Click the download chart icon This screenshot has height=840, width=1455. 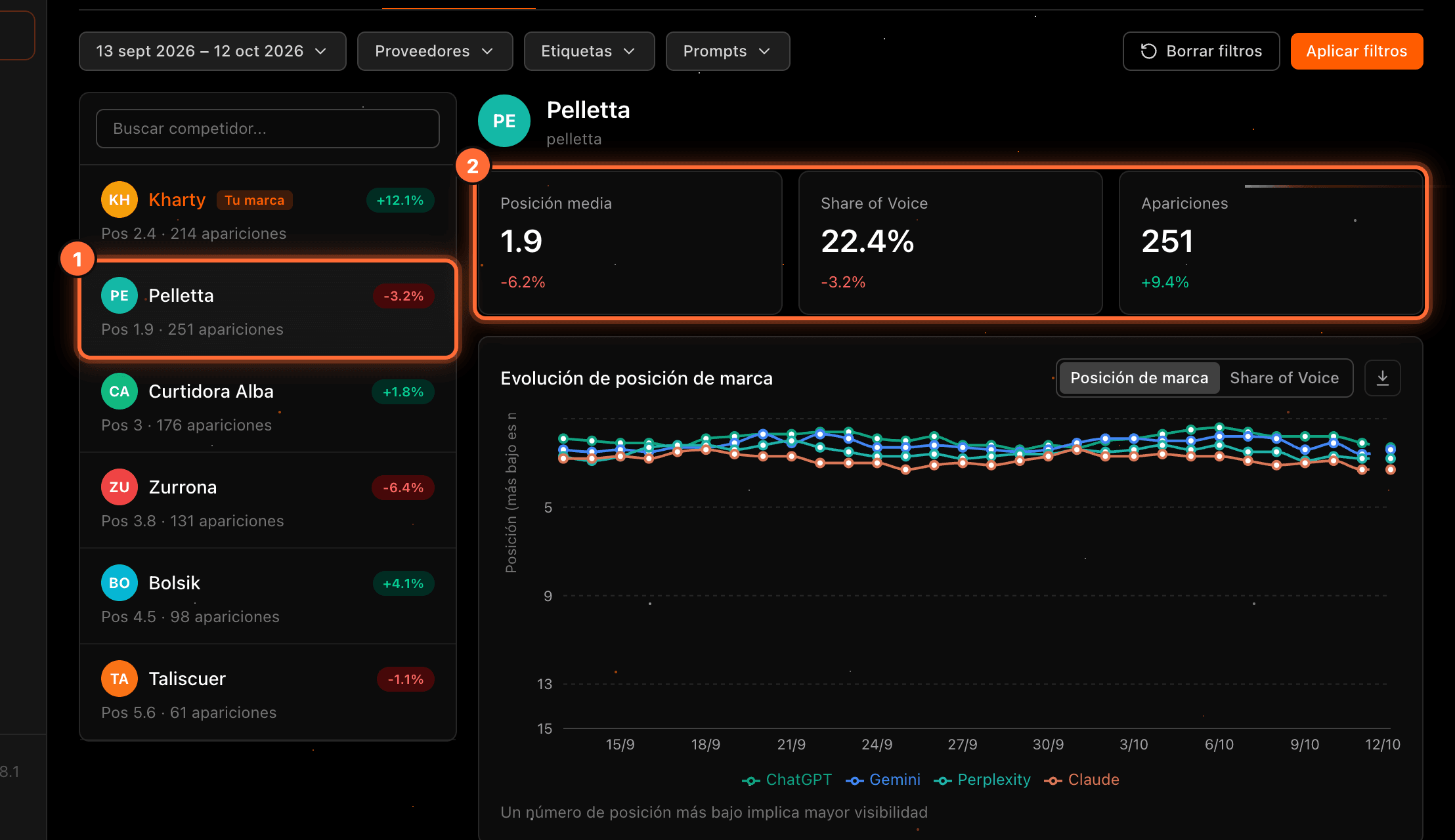[x=1382, y=378]
